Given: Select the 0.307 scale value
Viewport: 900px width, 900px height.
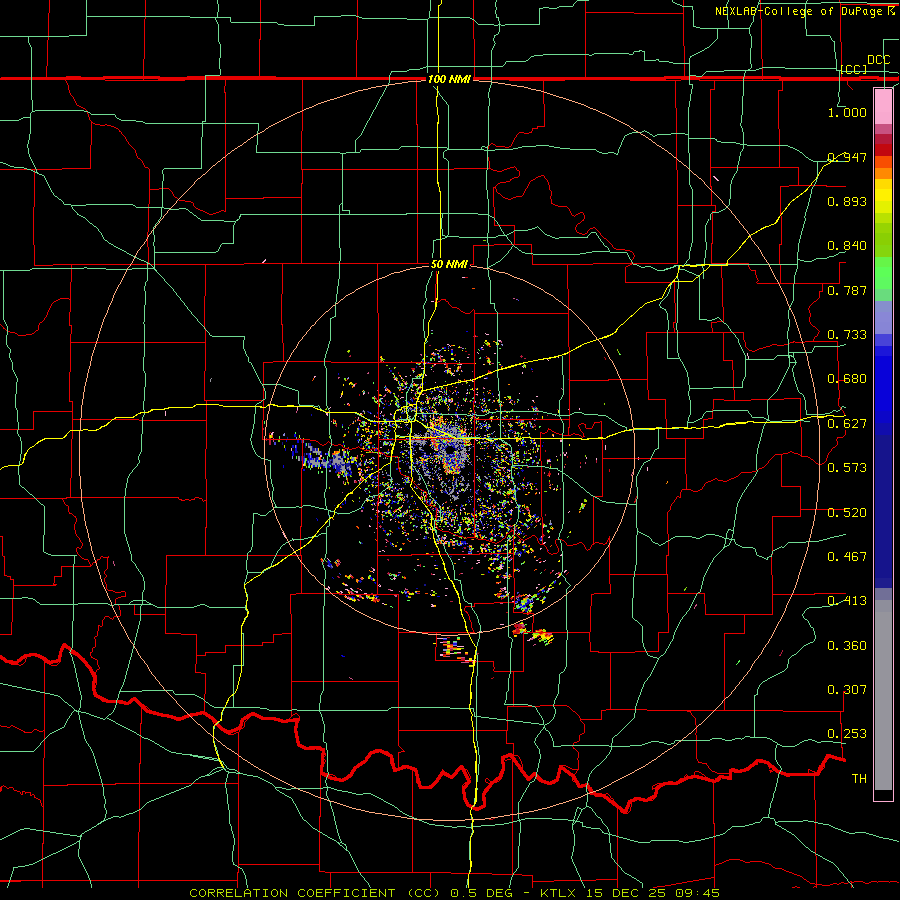Looking at the screenshot, I should 847,690.
